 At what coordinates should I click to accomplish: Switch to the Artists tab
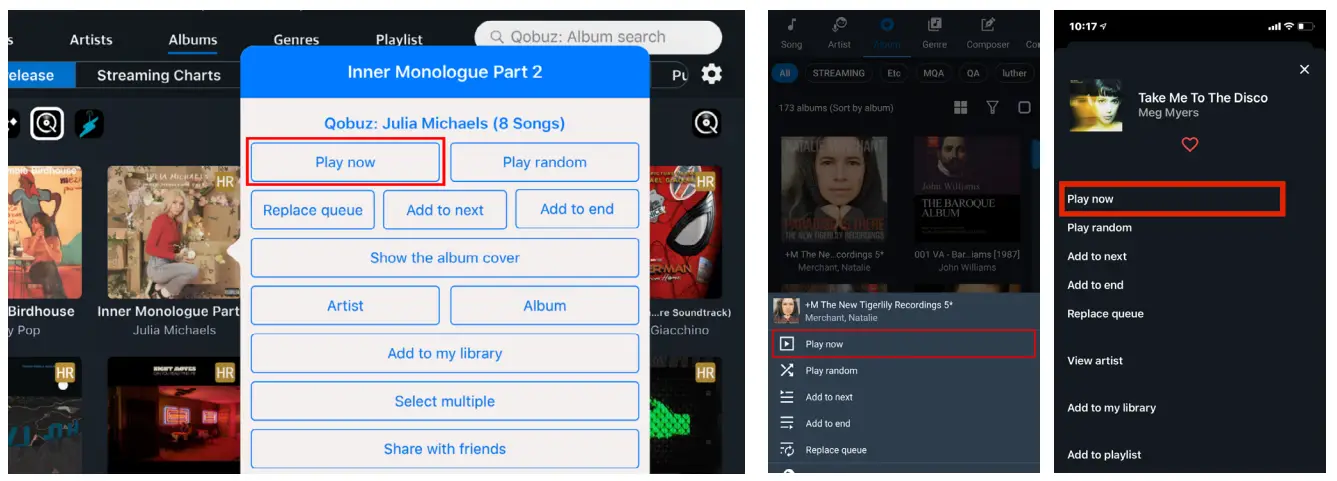pyautogui.click(x=91, y=40)
